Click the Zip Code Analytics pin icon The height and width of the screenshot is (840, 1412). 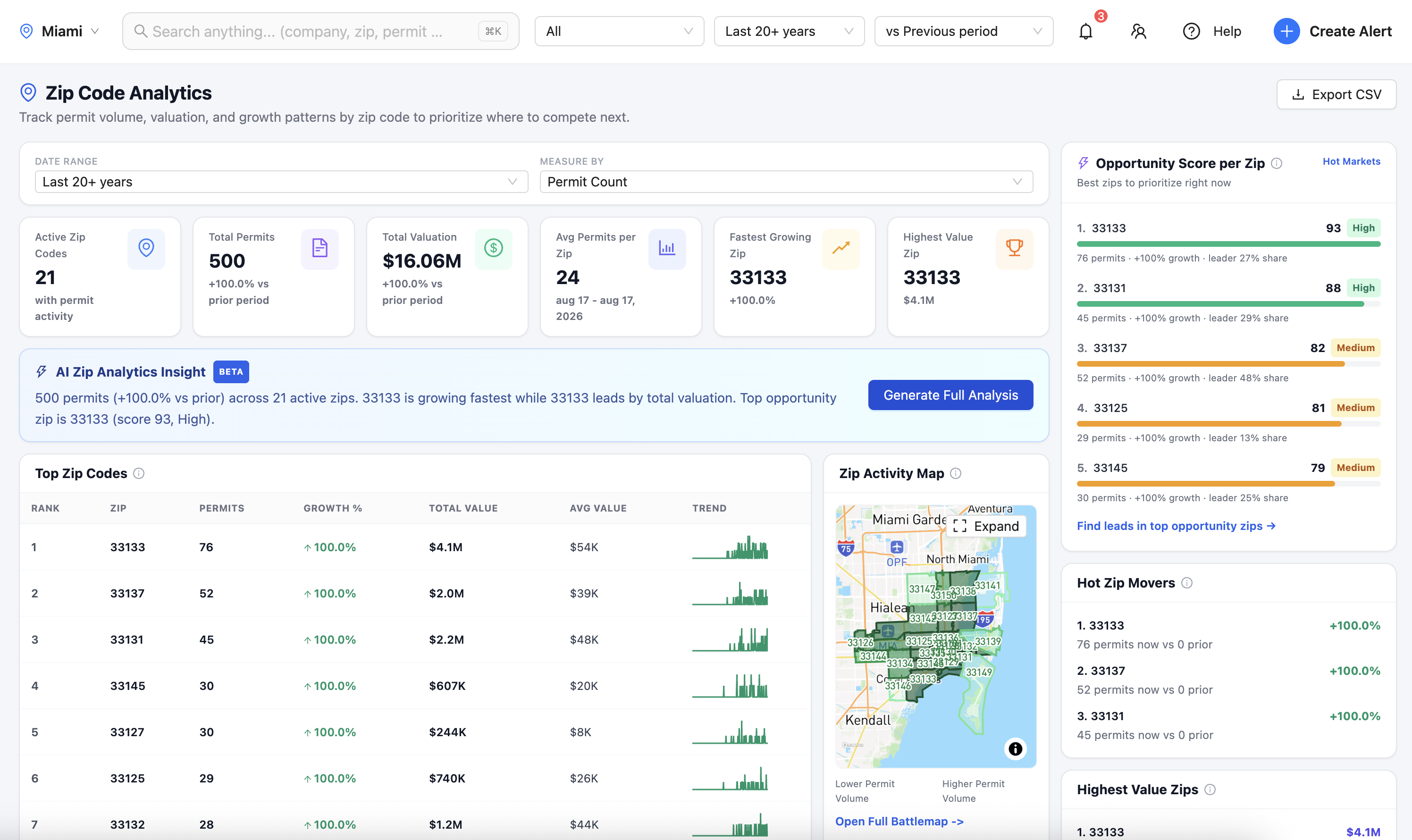tap(28, 92)
